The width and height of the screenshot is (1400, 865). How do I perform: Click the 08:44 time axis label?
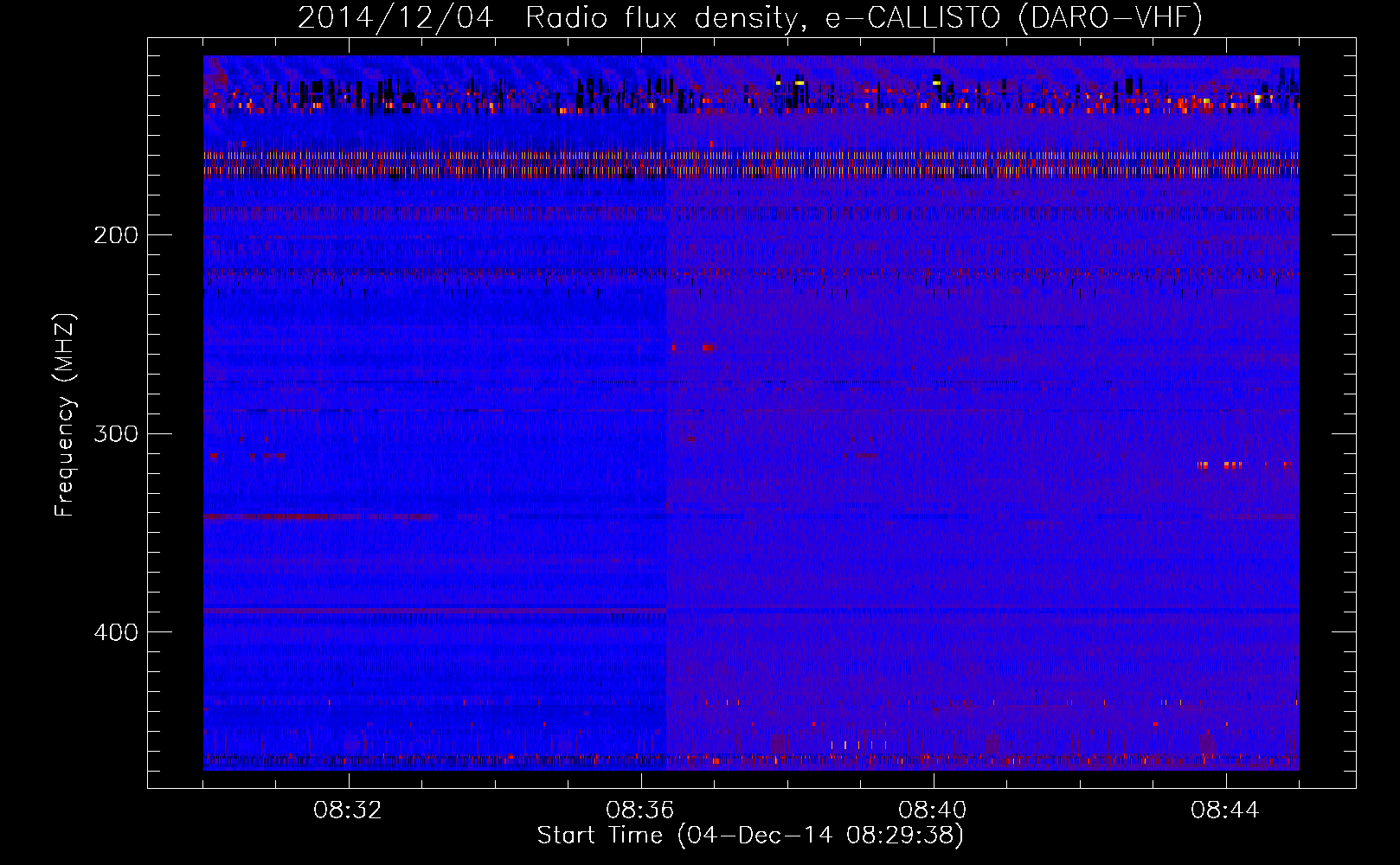[1225, 811]
